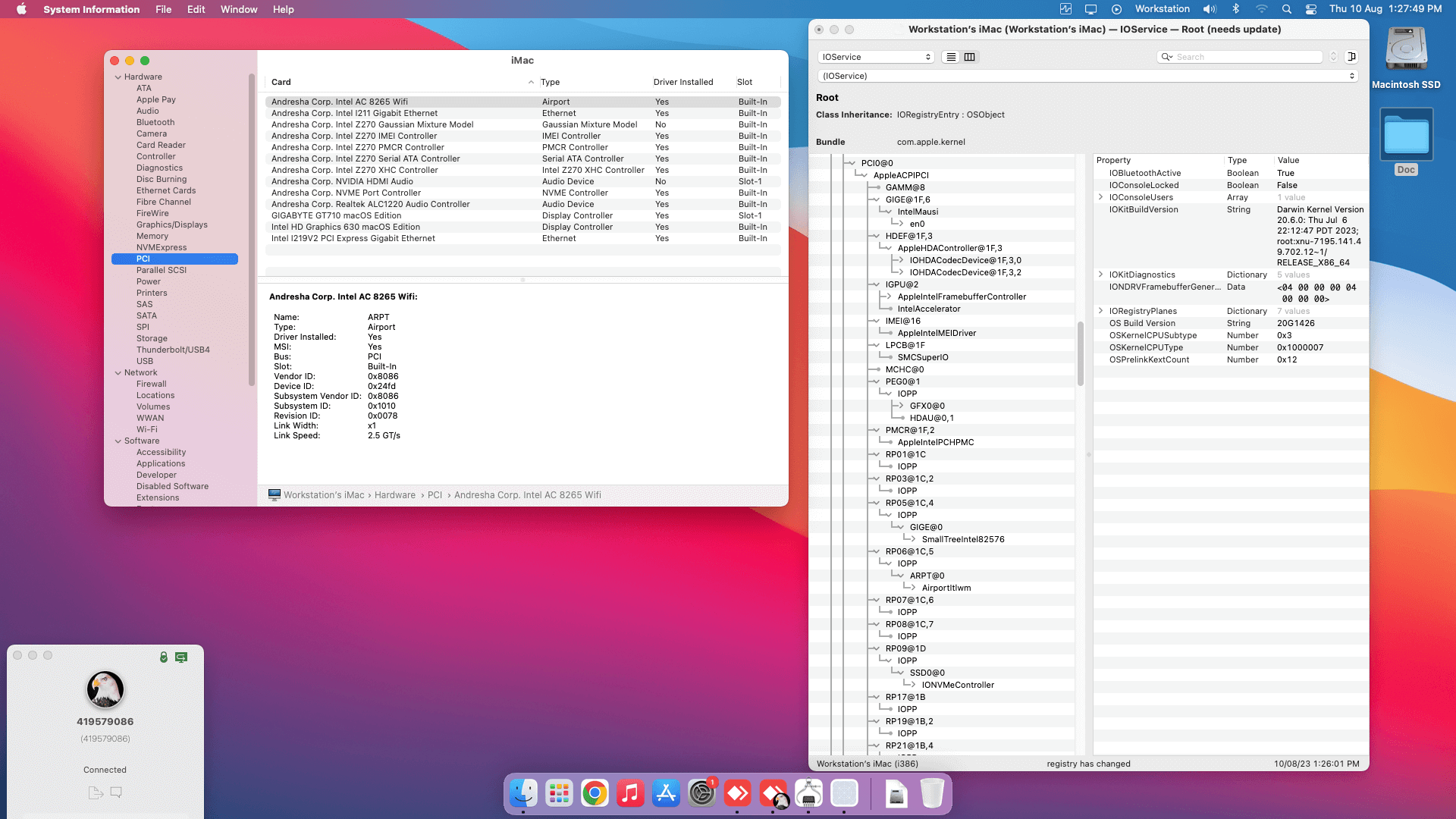
Task: Open the Apple menu
Action: [21, 9]
